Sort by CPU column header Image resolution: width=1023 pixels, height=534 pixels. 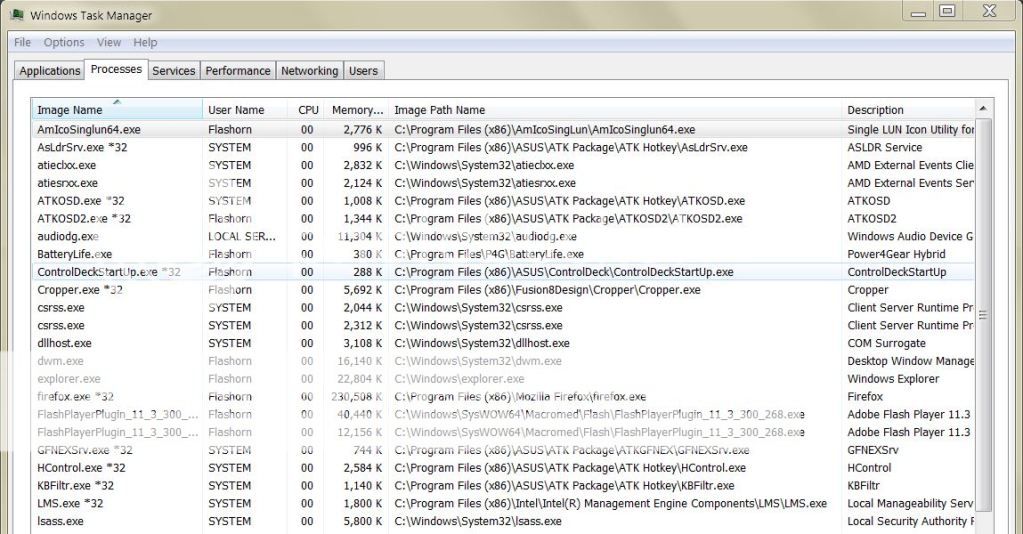[x=307, y=110]
